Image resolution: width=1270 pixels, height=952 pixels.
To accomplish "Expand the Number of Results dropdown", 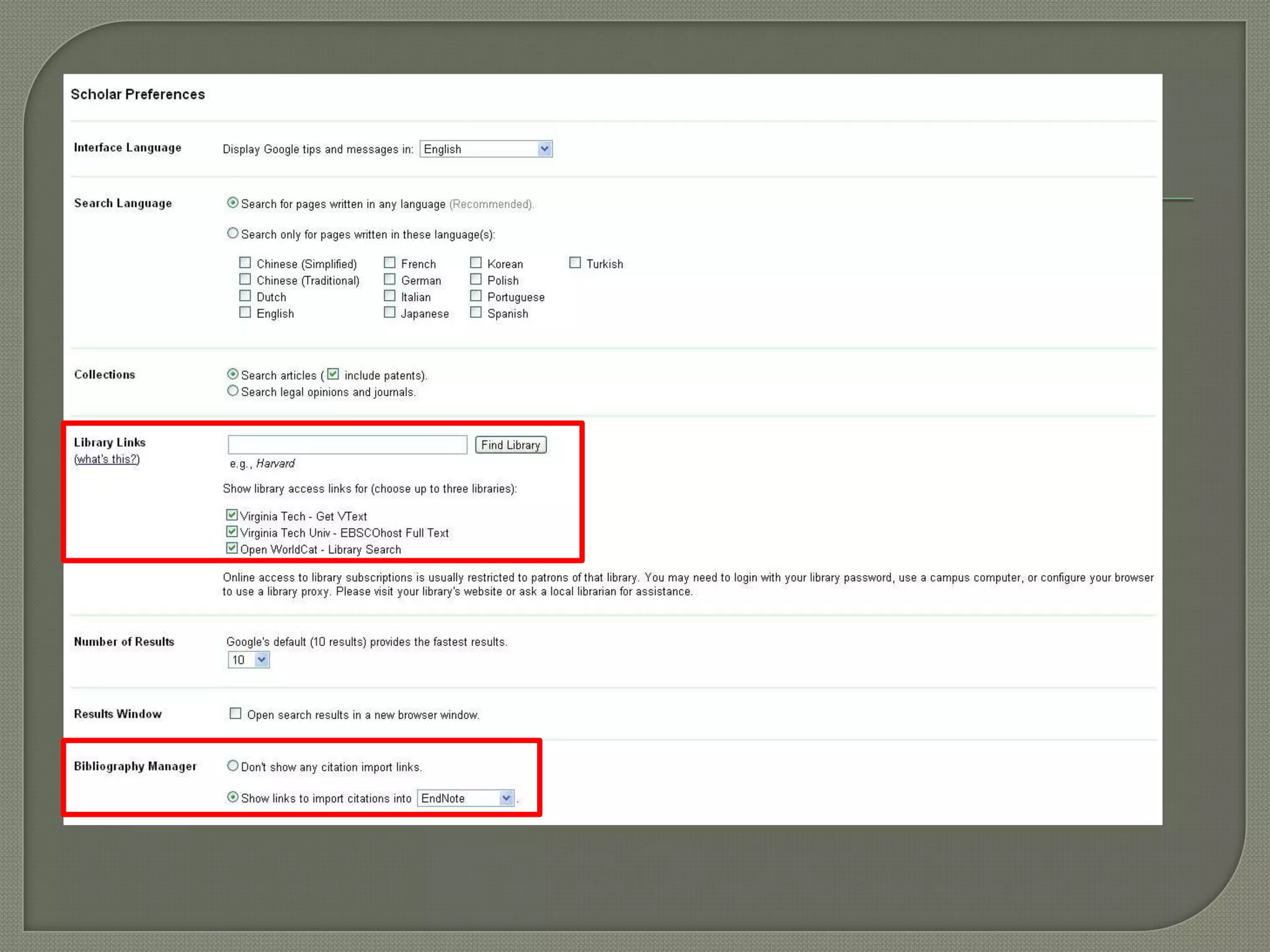I will click(x=248, y=660).
